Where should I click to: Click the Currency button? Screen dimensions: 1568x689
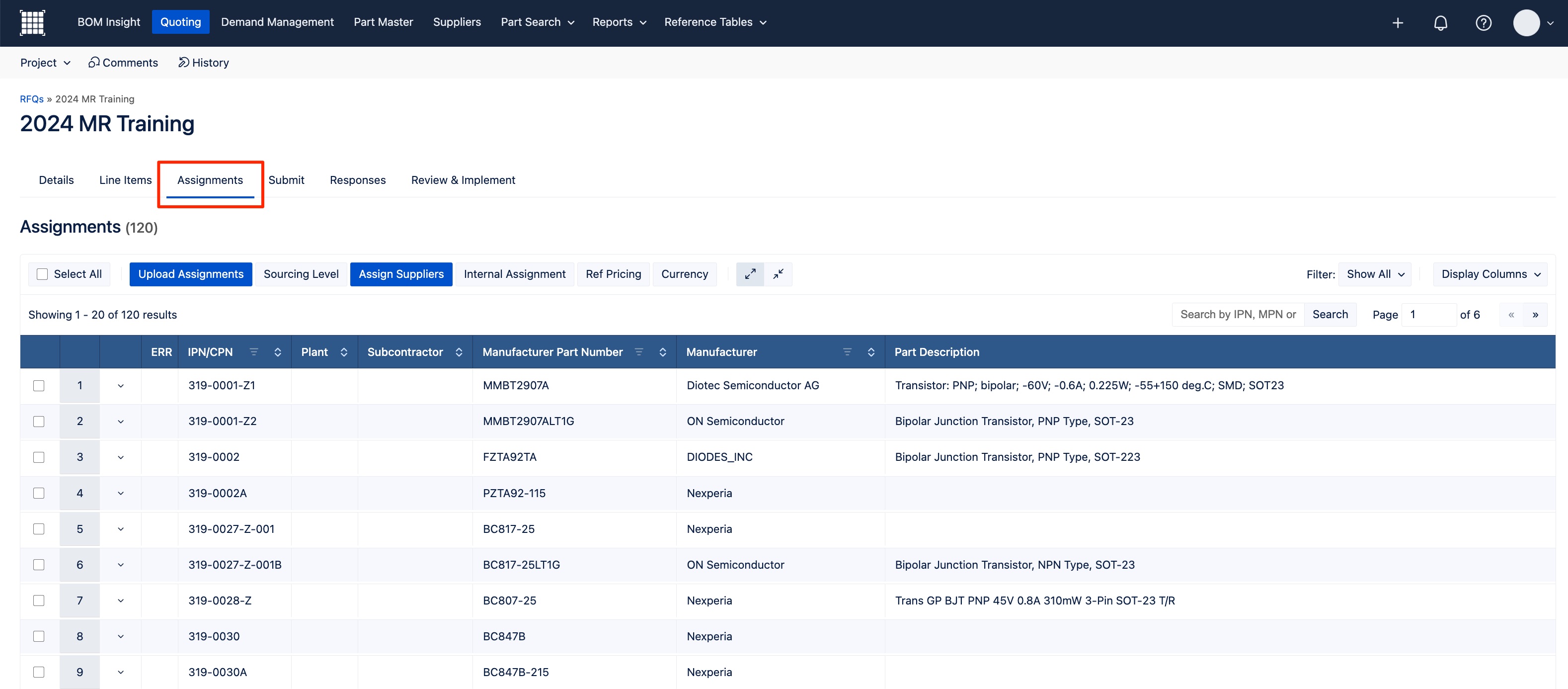tap(685, 274)
